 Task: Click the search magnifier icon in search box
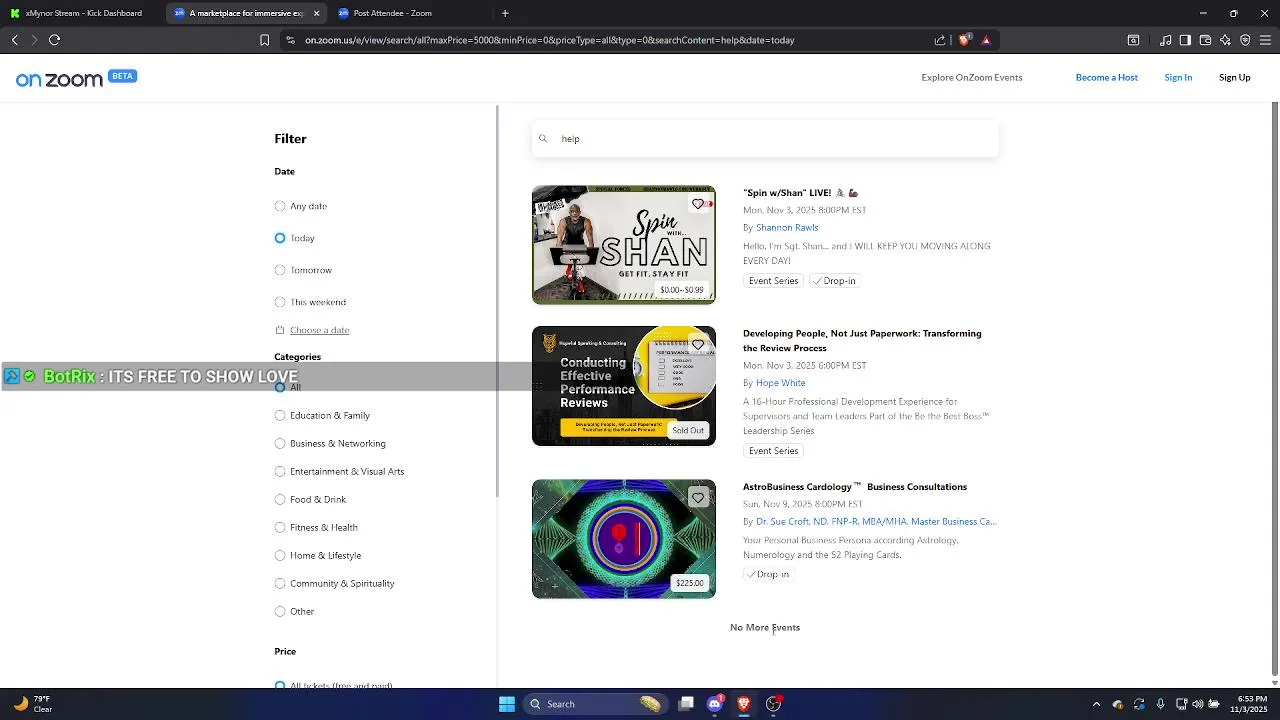coord(543,139)
